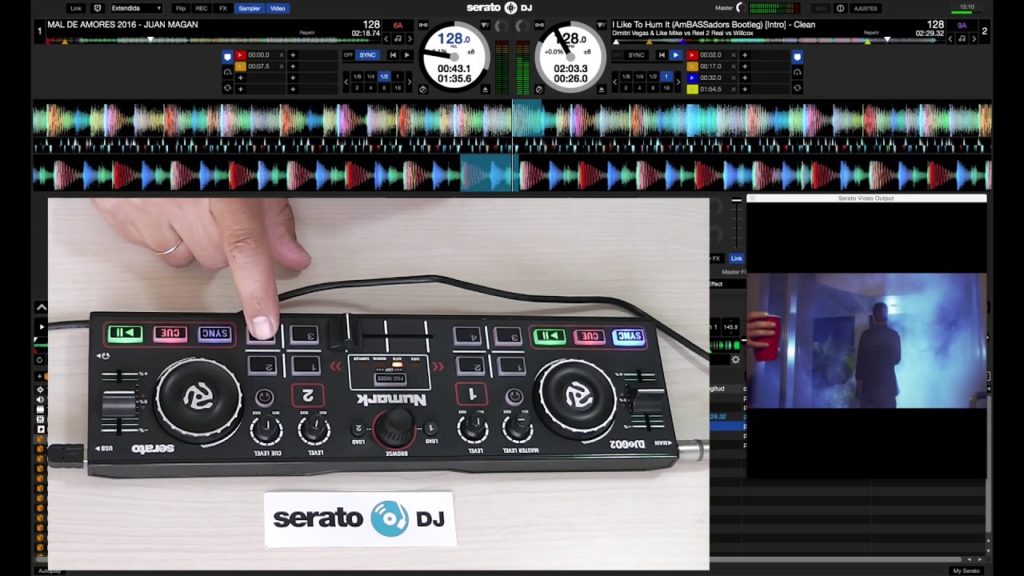Screen dimensions: 1024x576
Task: Open settings gear near video output
Action: point(735,359)
